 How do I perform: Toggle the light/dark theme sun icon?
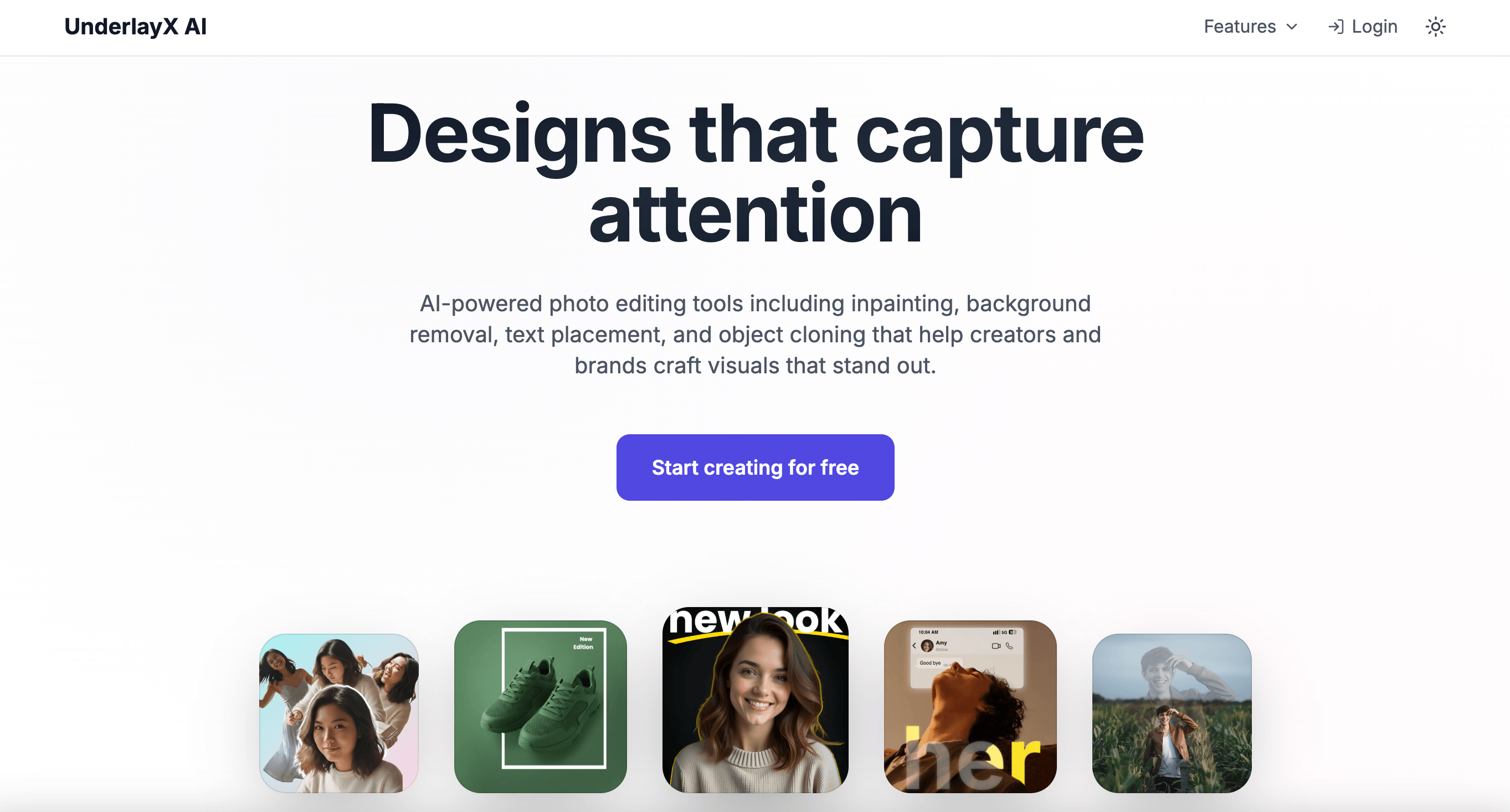tap(1435, 27)
